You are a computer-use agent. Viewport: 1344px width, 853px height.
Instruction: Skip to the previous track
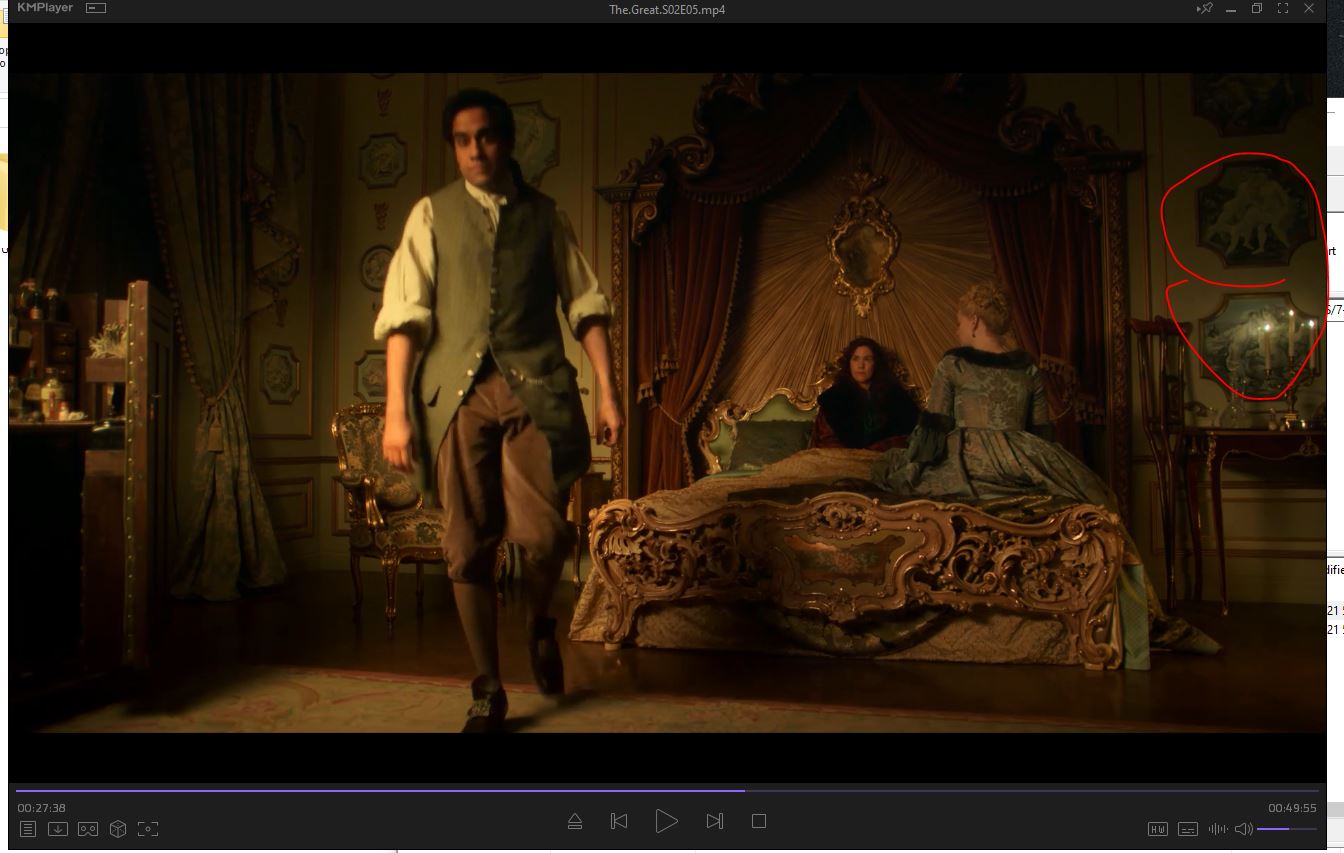click(619, 821)
